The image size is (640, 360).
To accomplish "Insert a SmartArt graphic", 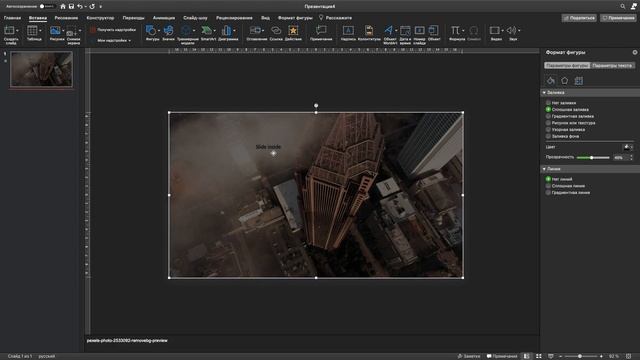I will pyautogui.click(x=207, y=31).
